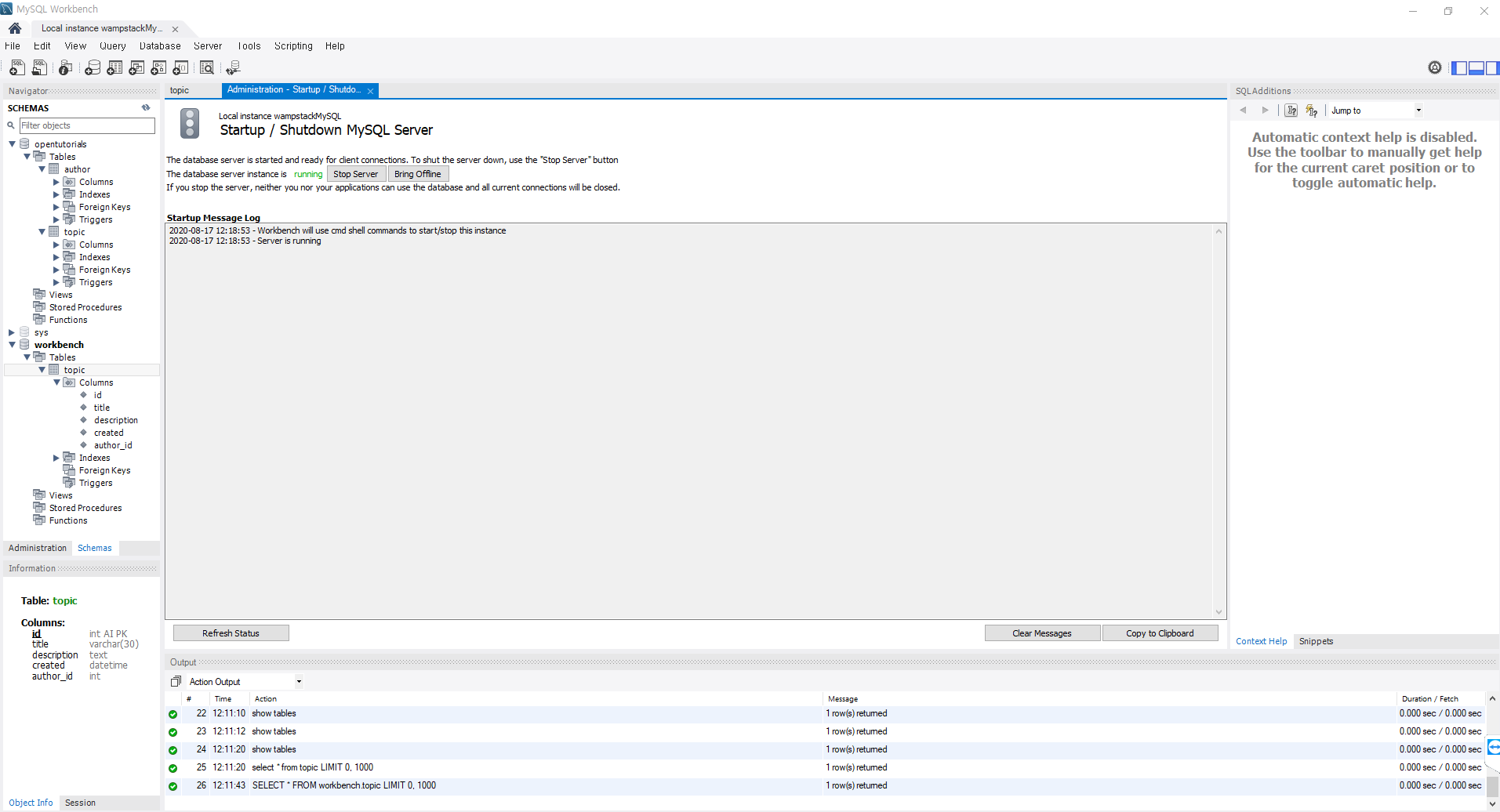This screenshot has width=1500, height=812.
Task: Toggle bottom output panel visibility
Action: 1476,68
